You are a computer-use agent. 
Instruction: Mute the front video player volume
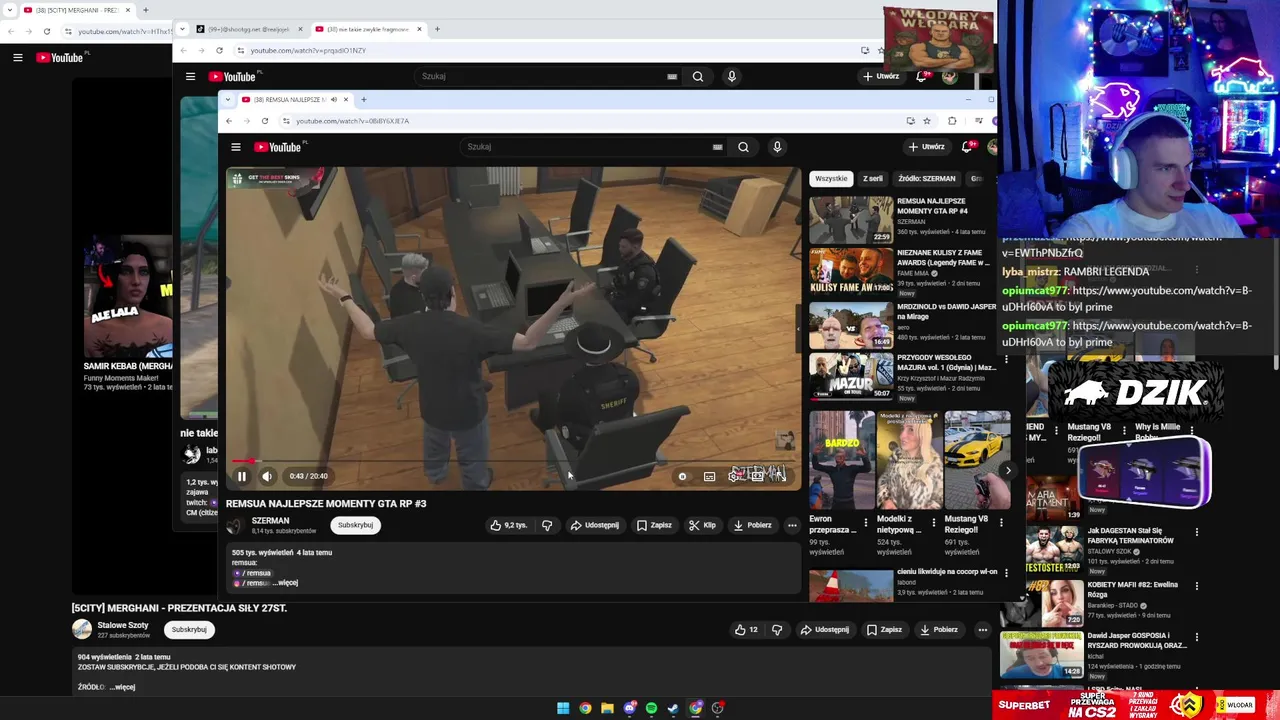[x=267, y=476]
